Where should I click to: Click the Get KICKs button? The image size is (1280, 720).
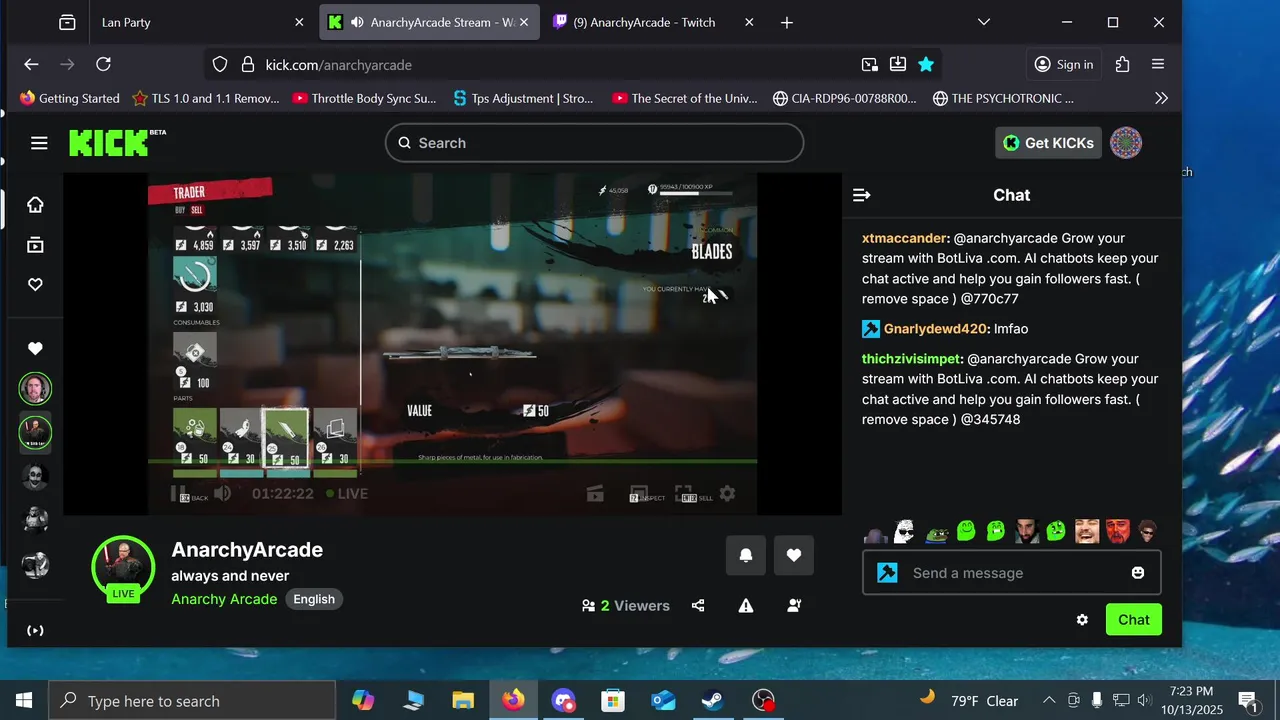pyautogui.click(x=1048, y=143)
